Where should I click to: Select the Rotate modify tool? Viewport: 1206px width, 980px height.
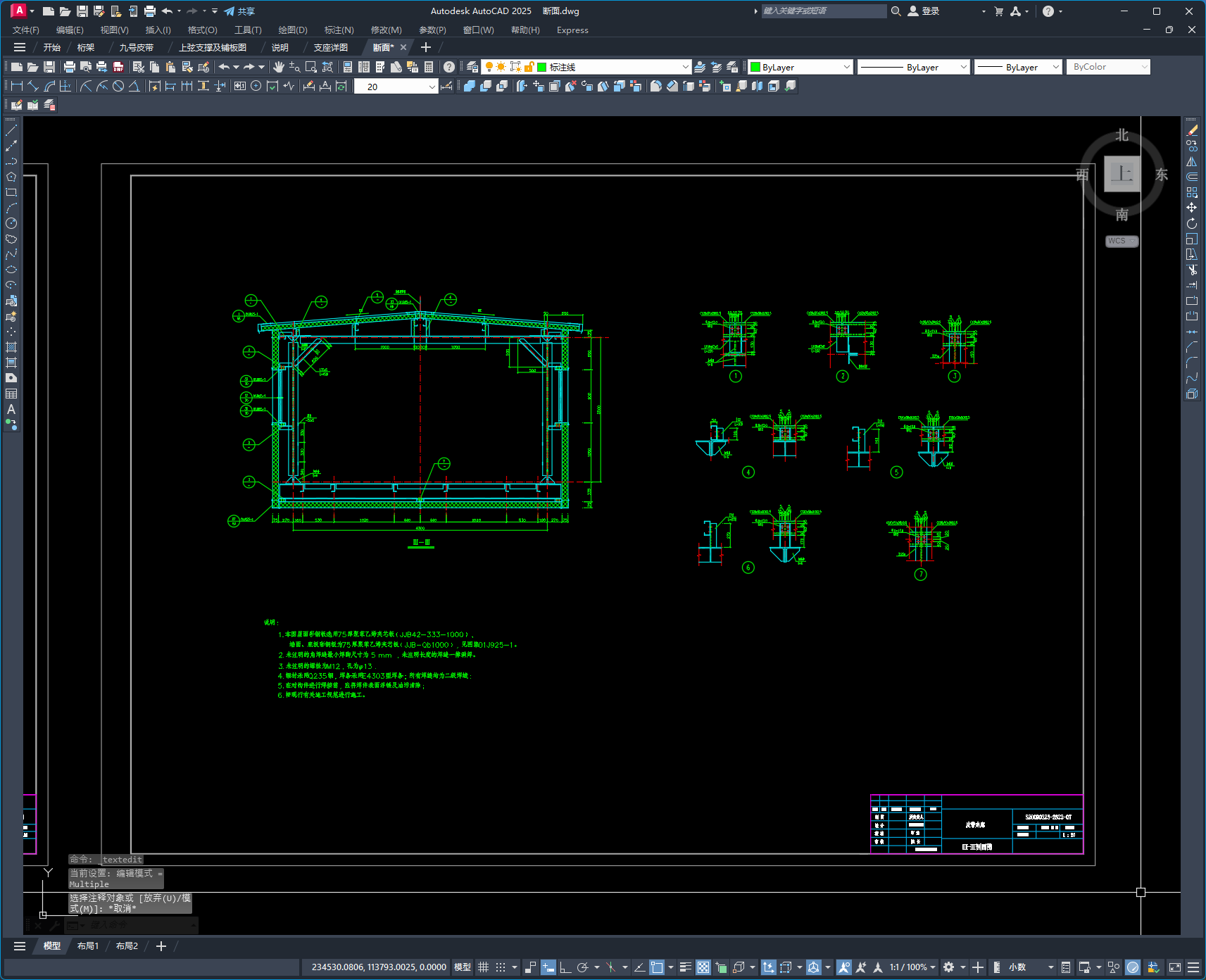pyautogui.click(x=1192, y=223)
